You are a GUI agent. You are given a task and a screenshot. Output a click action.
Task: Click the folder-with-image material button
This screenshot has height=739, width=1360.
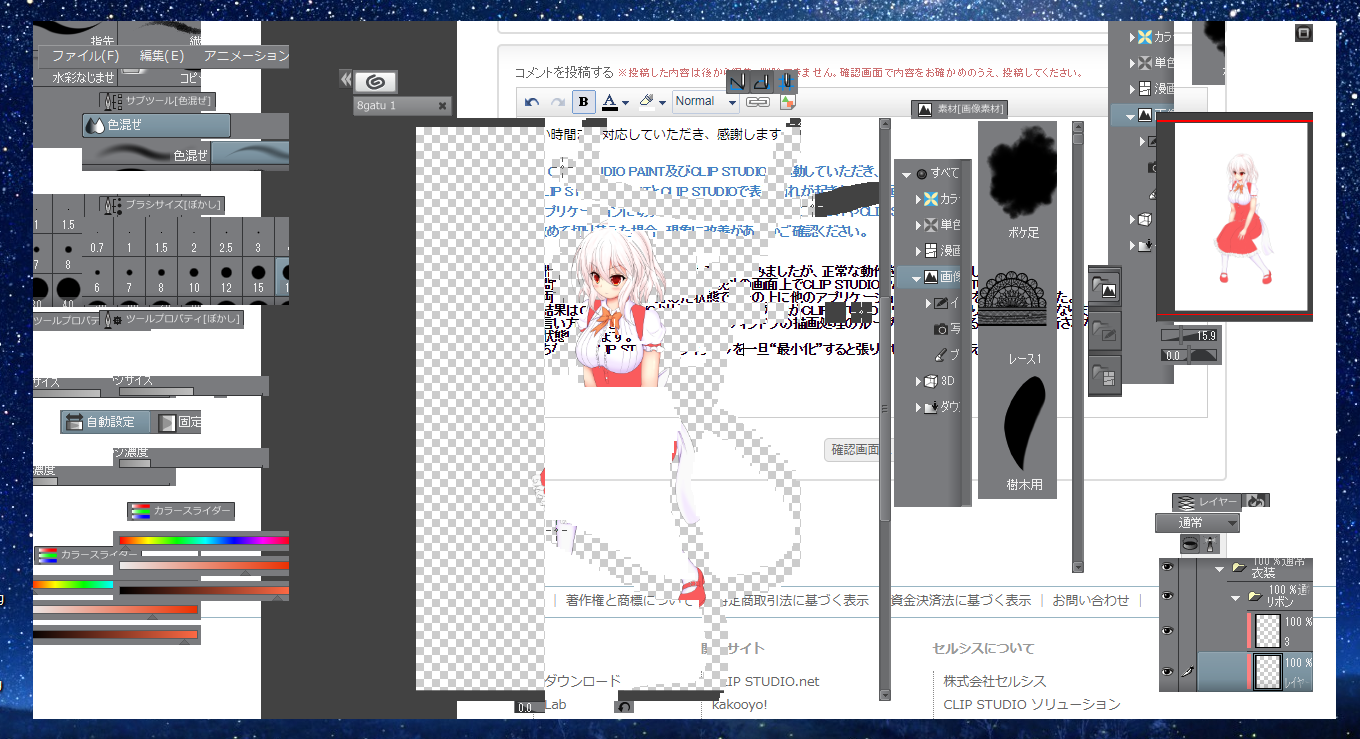[1105, 288]
